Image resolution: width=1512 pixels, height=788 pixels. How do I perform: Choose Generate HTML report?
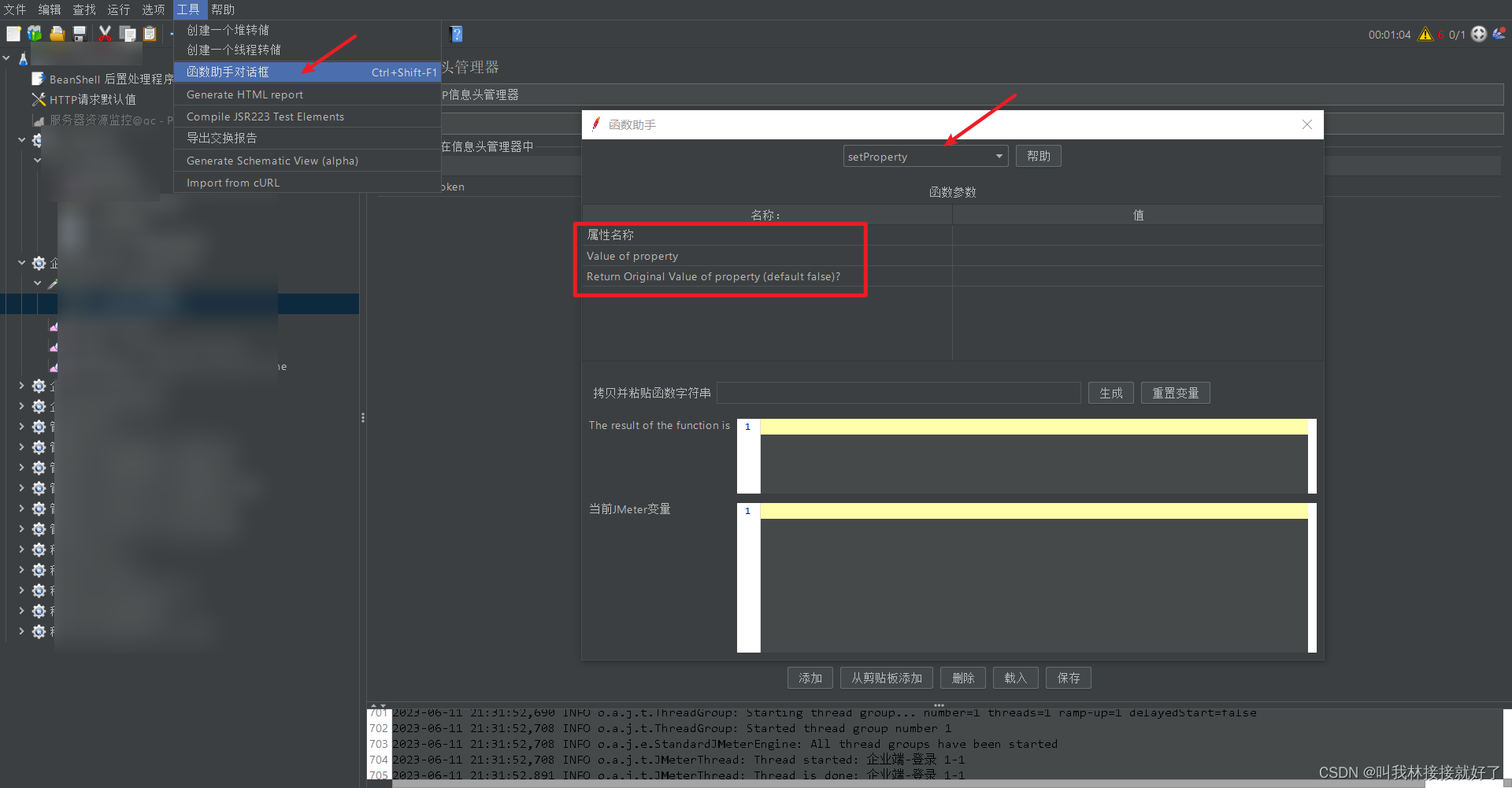click(307, 94)
